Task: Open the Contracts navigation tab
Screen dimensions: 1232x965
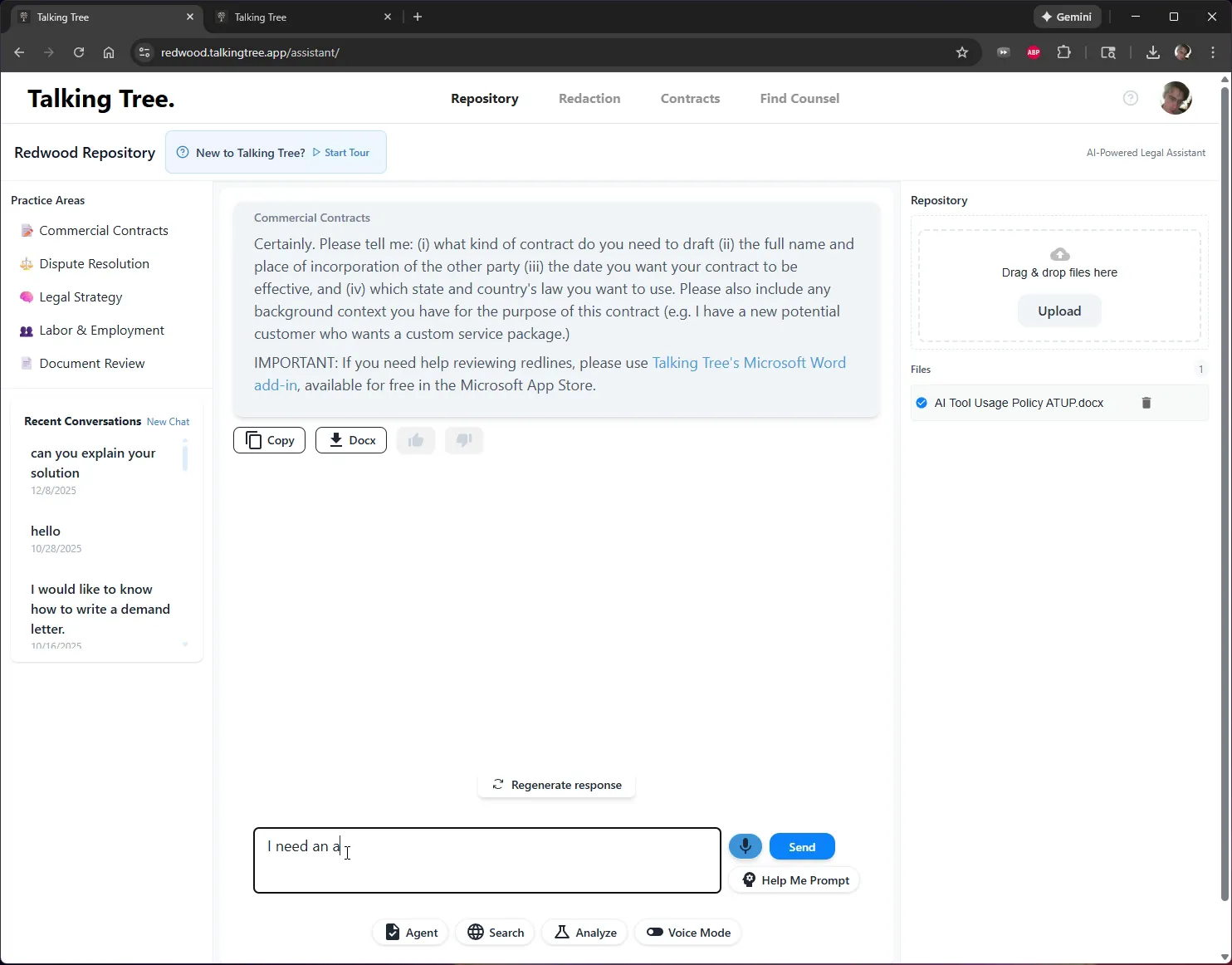Action: coord(690,98)
